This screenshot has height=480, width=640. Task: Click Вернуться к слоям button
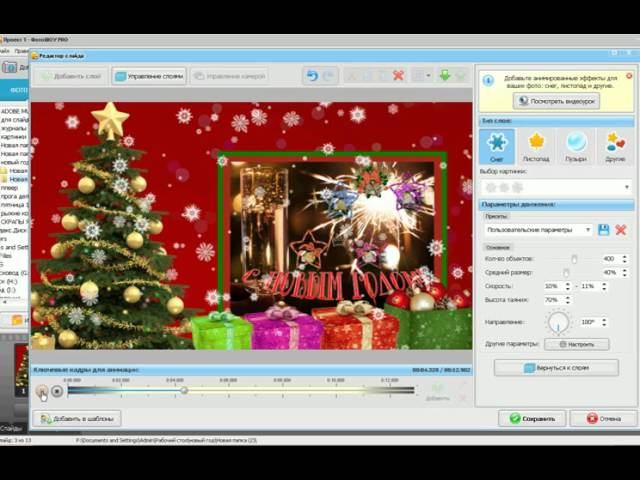[556, 368]
